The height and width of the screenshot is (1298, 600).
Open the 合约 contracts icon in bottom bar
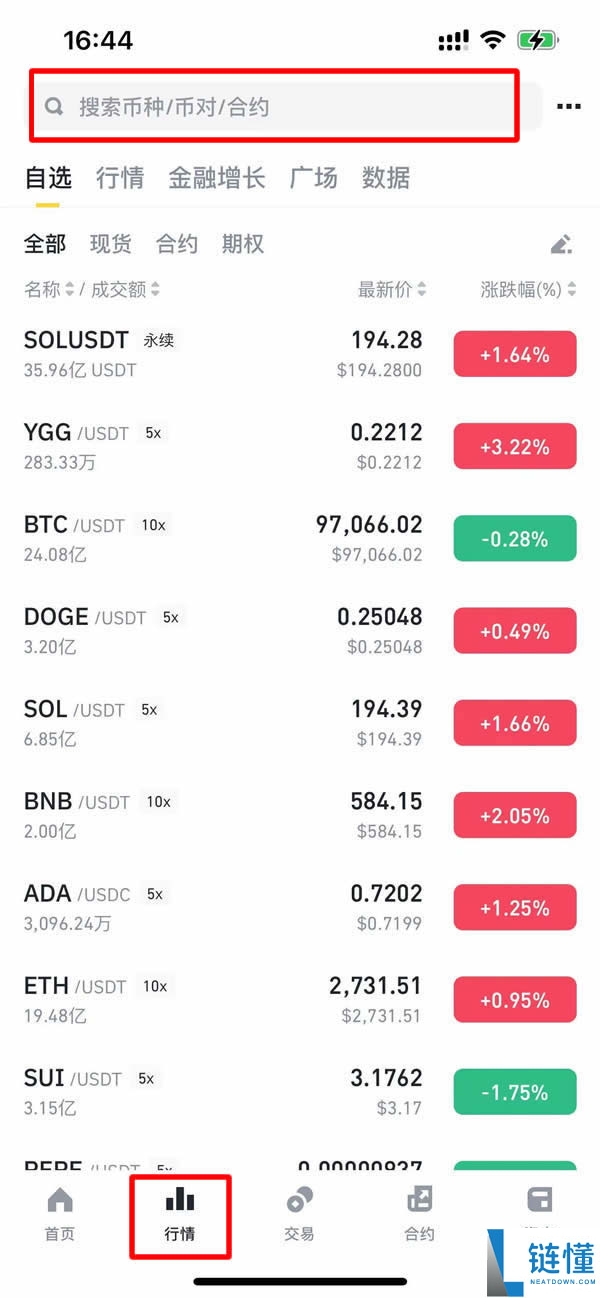[x=418, y=1207]
